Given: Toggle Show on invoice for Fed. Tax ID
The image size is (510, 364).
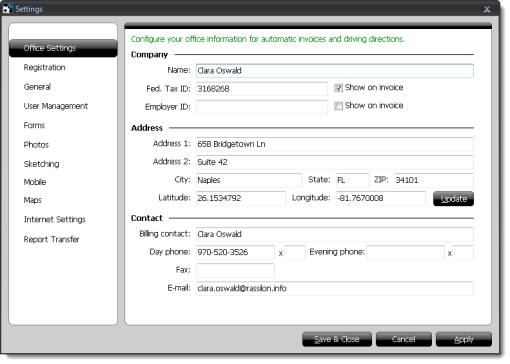Looking at the screenshot, I should [x=338, y=88].
